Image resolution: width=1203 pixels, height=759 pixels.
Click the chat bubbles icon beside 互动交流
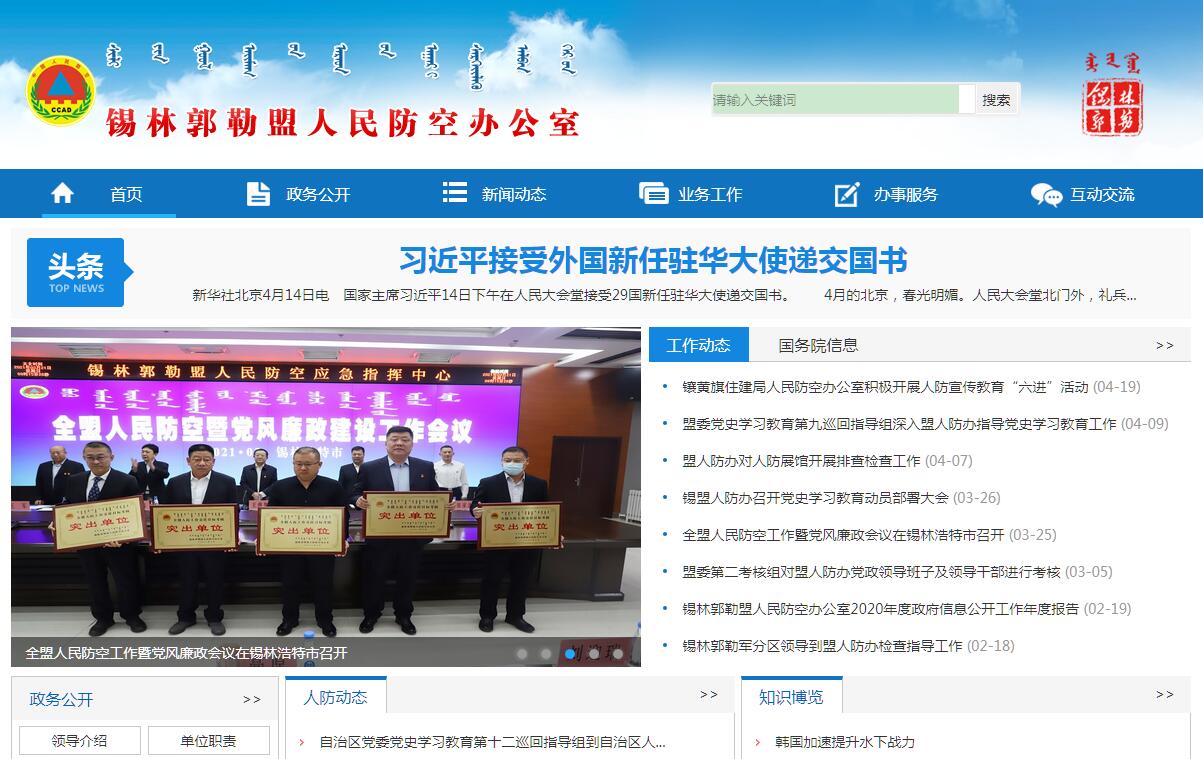pos(1046,194)
